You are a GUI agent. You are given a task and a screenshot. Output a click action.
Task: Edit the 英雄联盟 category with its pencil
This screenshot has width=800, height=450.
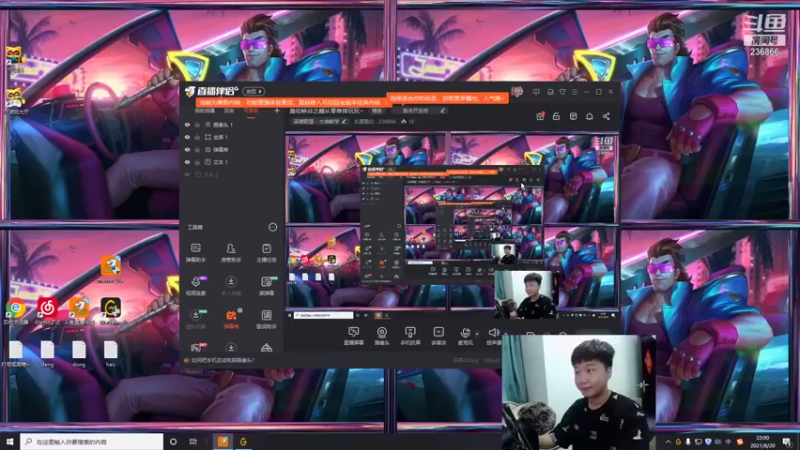[344, 121]
